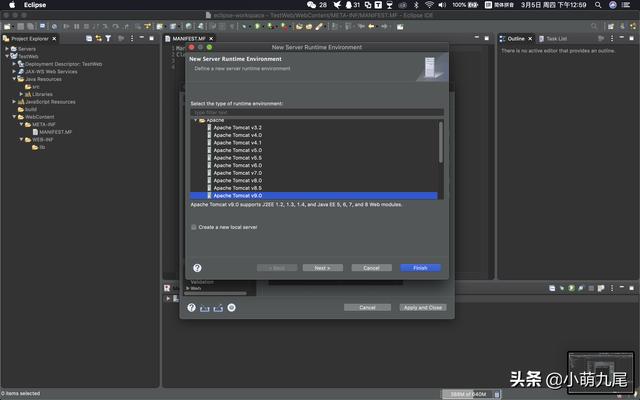Screen dimensions: 640x400
Task: Select the build folder in Project Explorer
Action: tap(27, 109)
